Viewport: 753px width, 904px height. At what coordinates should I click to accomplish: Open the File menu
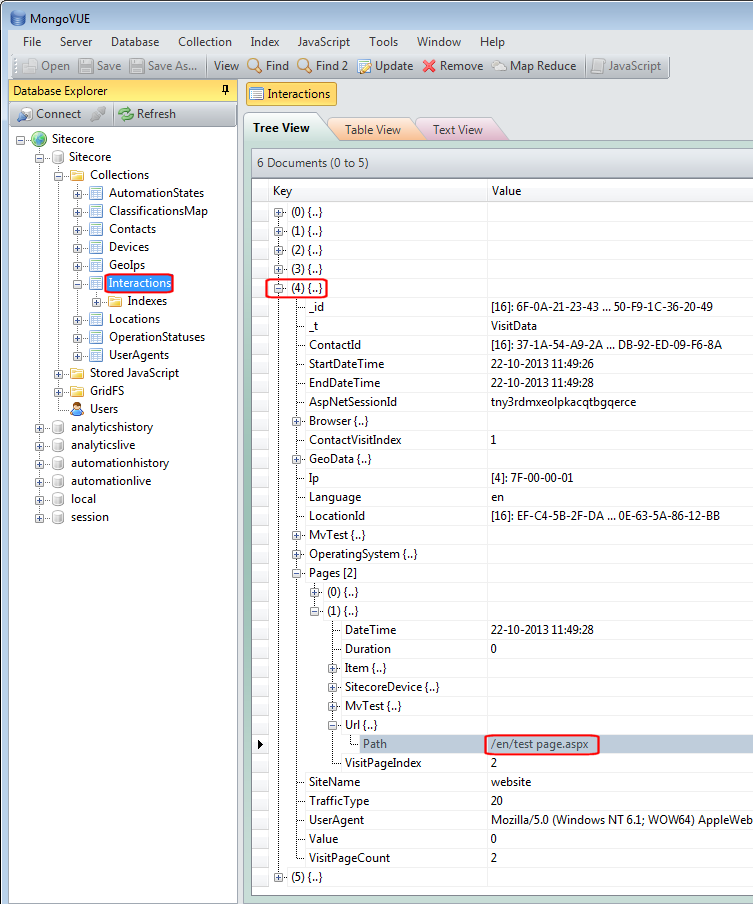[x=32, y=42]
